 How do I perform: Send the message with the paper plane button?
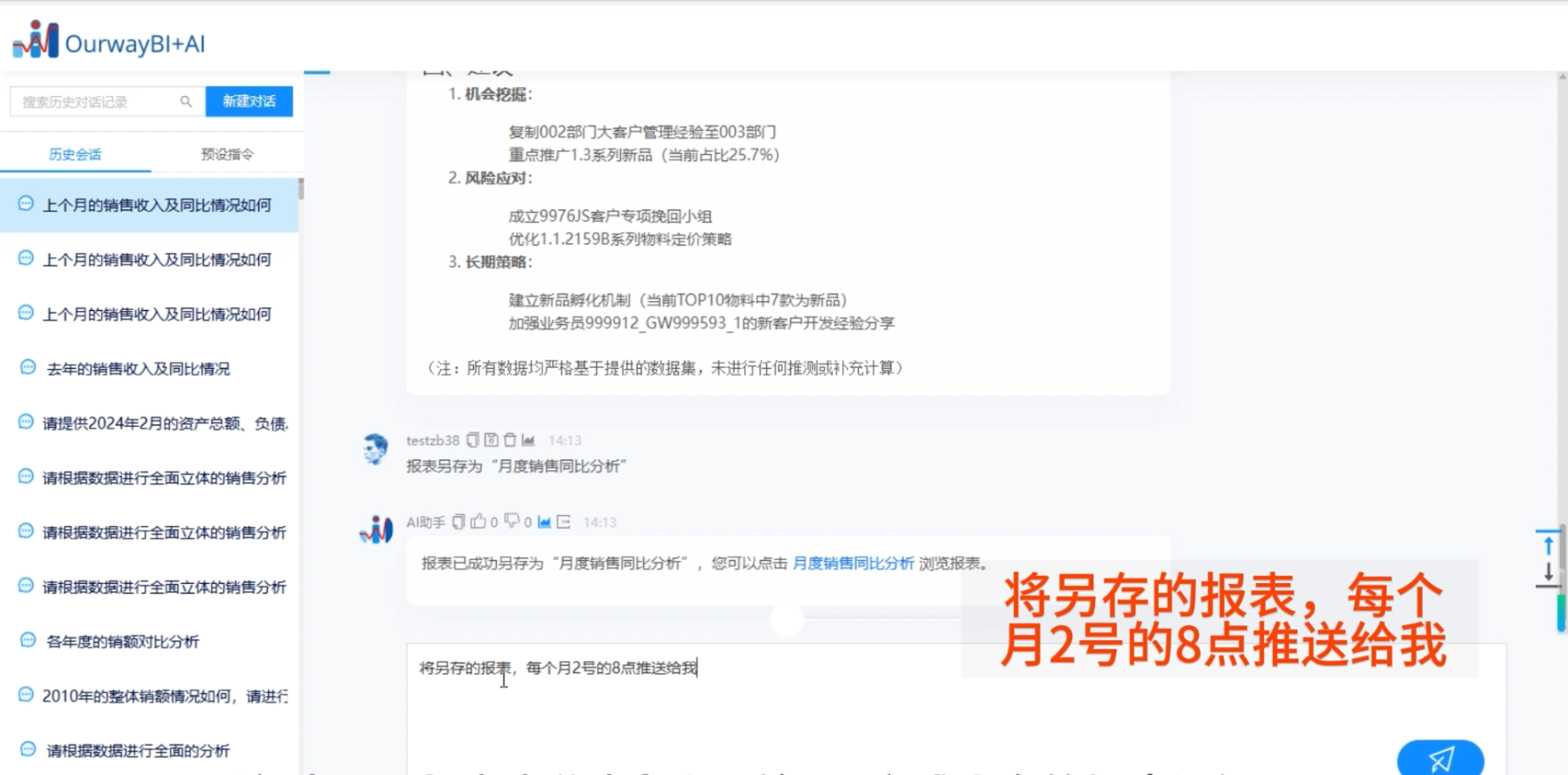(x=1440, y=757)
